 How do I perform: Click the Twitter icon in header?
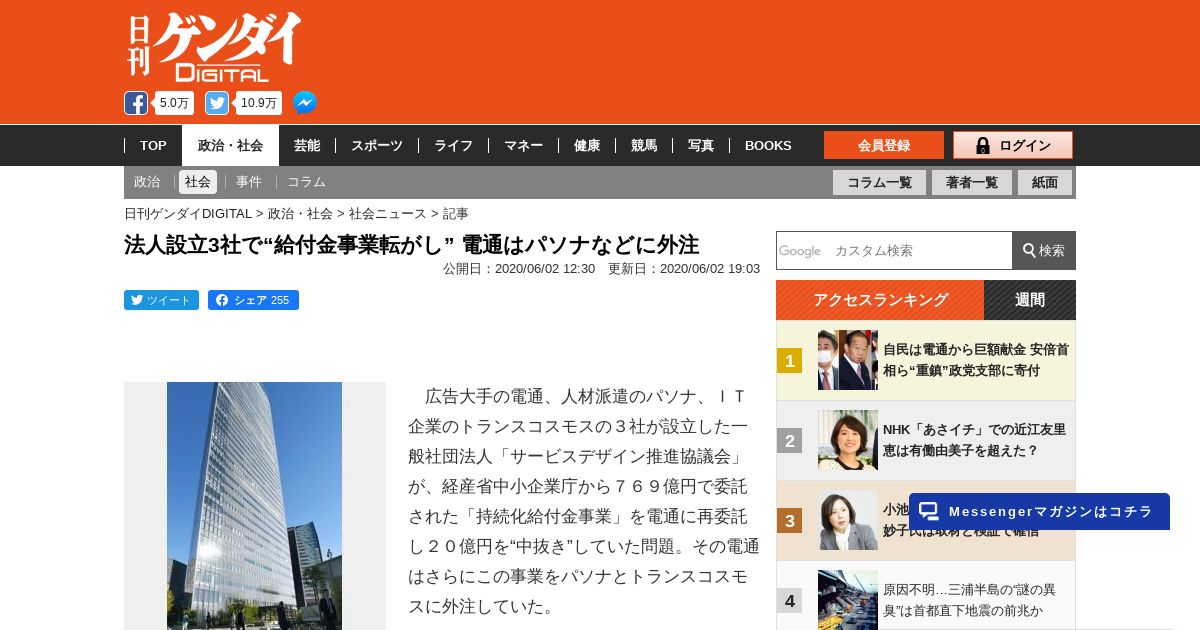click(217, 103)
